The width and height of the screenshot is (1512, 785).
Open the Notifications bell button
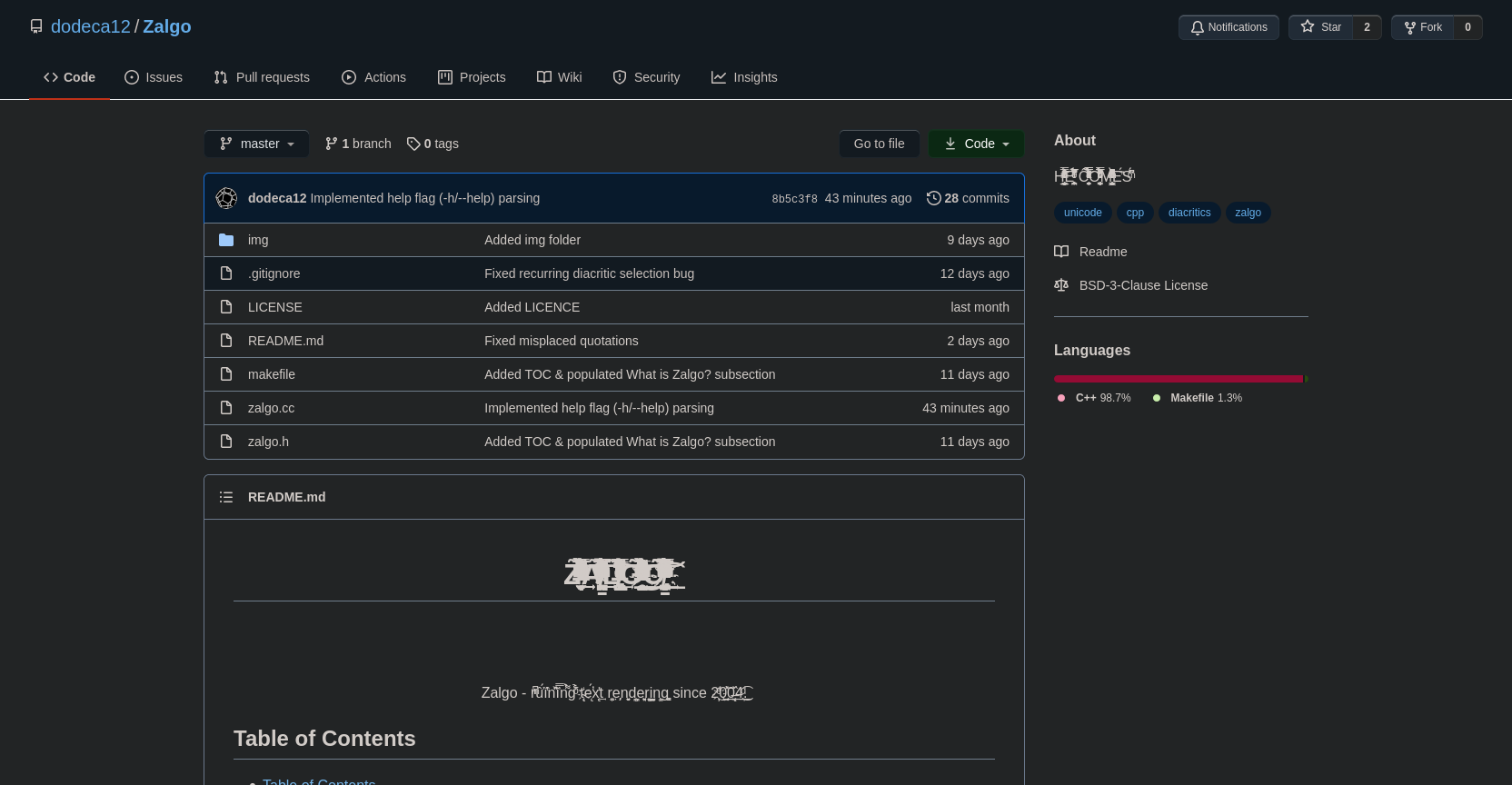1228,27
